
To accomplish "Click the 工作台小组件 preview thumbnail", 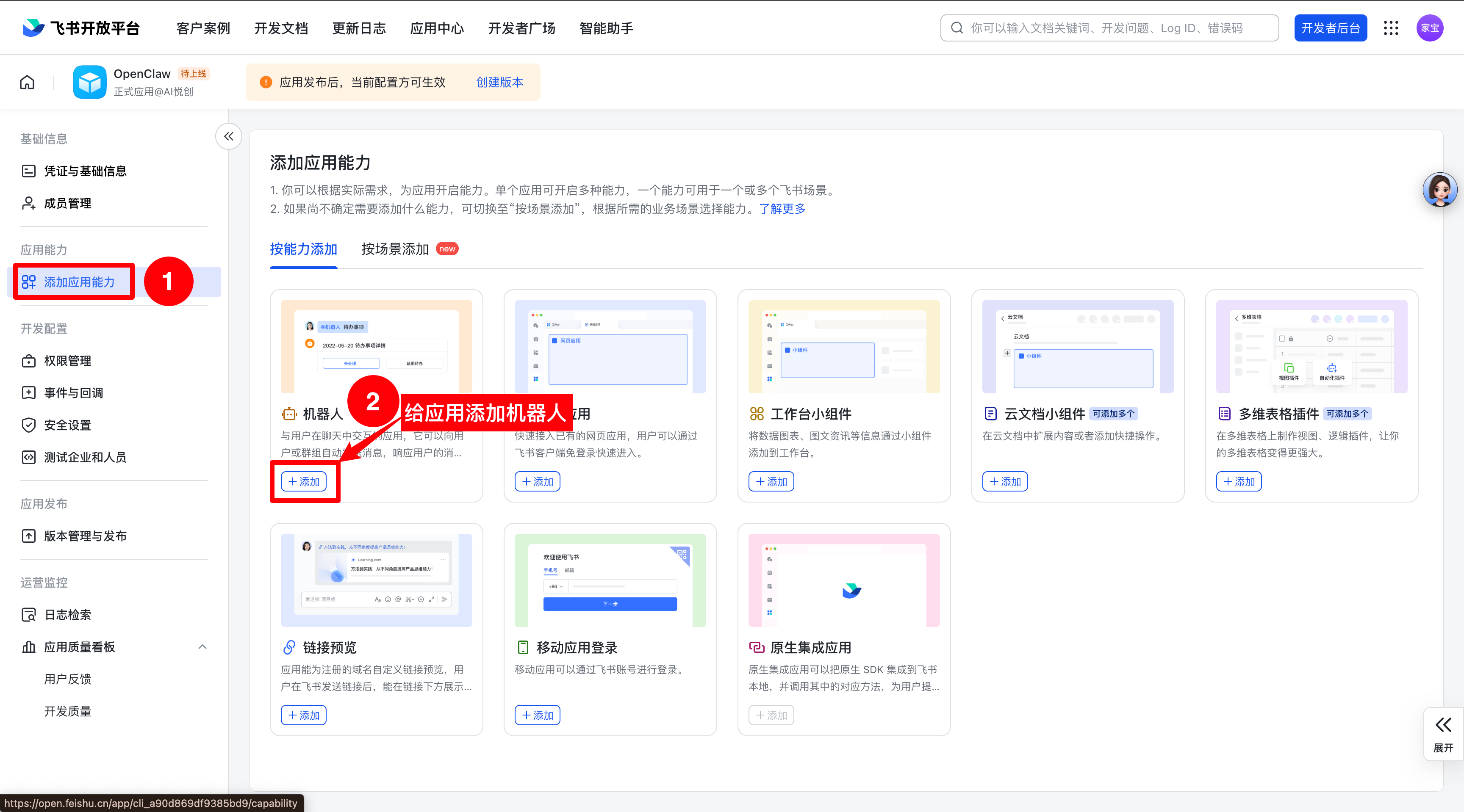I will pos(844,346).
